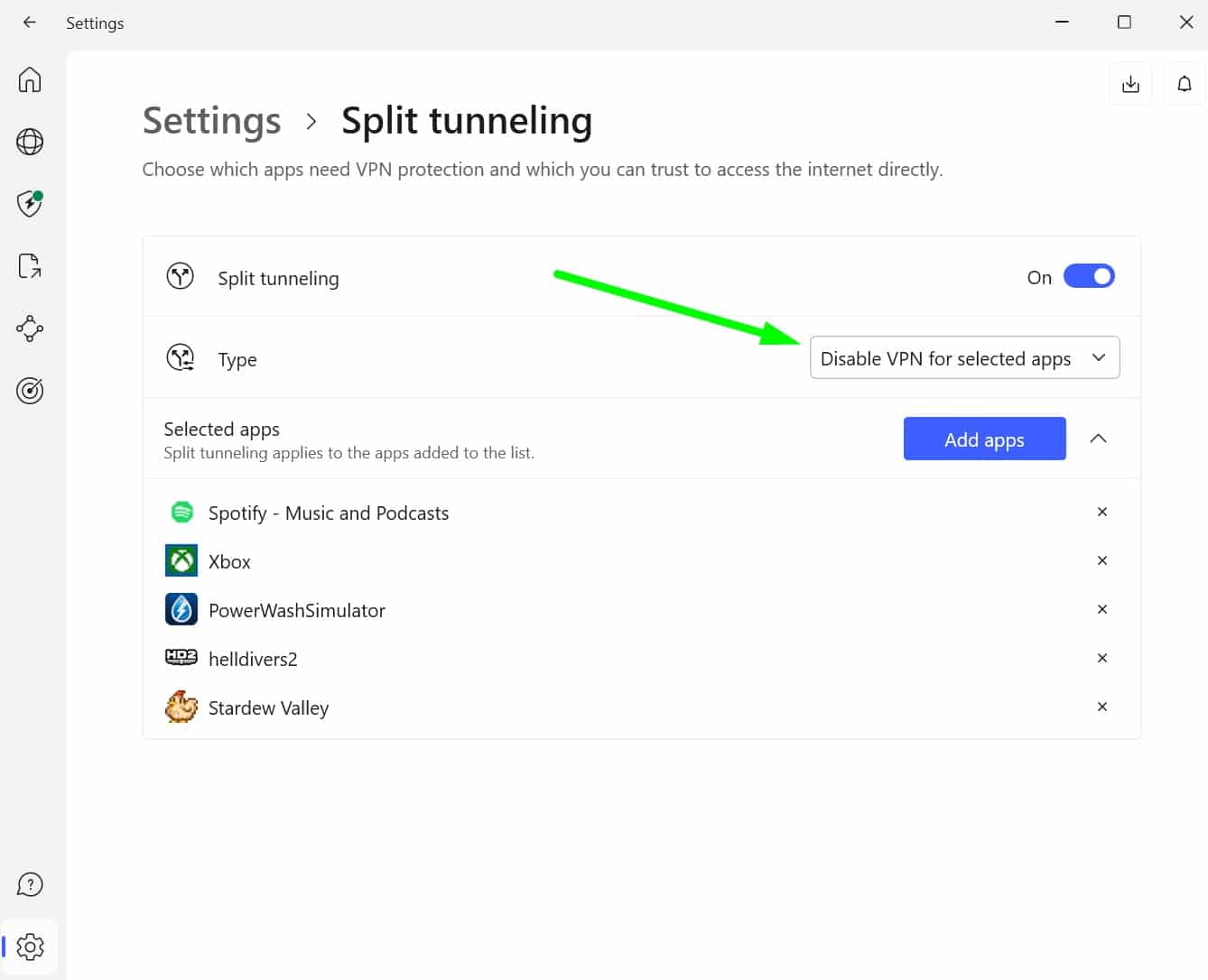Click the Add apps button

pos(984,439)
